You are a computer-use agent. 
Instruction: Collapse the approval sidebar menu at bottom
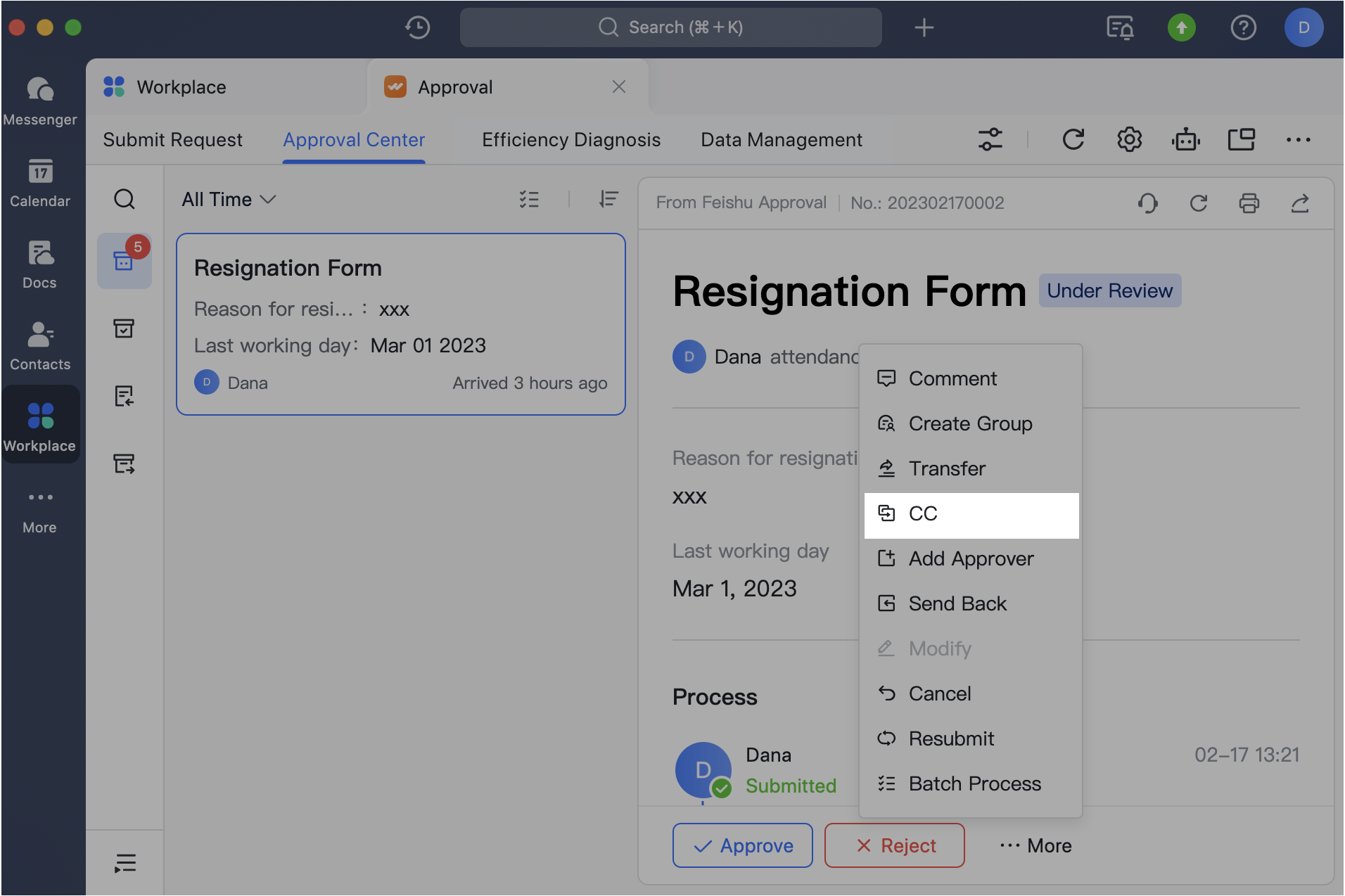(125, 862)
